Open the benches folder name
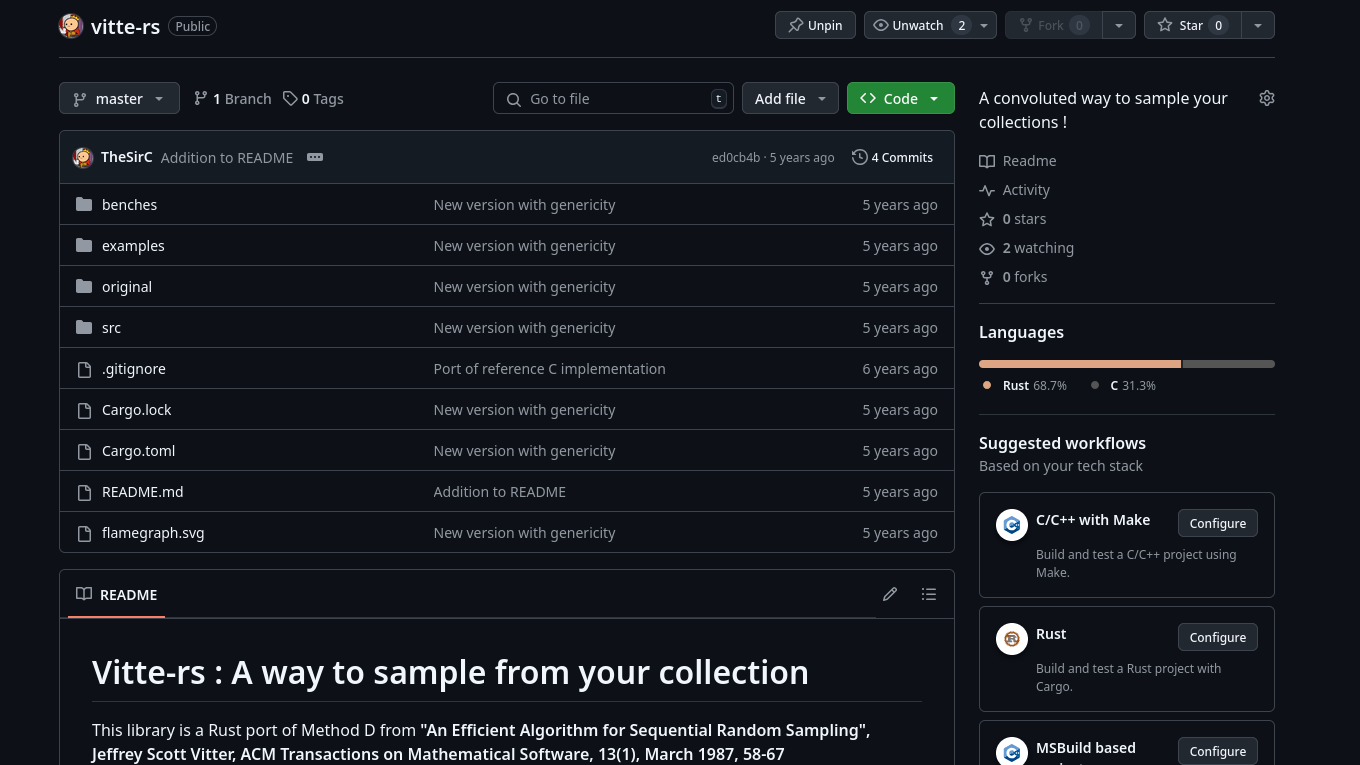 (x=129, y=204)
